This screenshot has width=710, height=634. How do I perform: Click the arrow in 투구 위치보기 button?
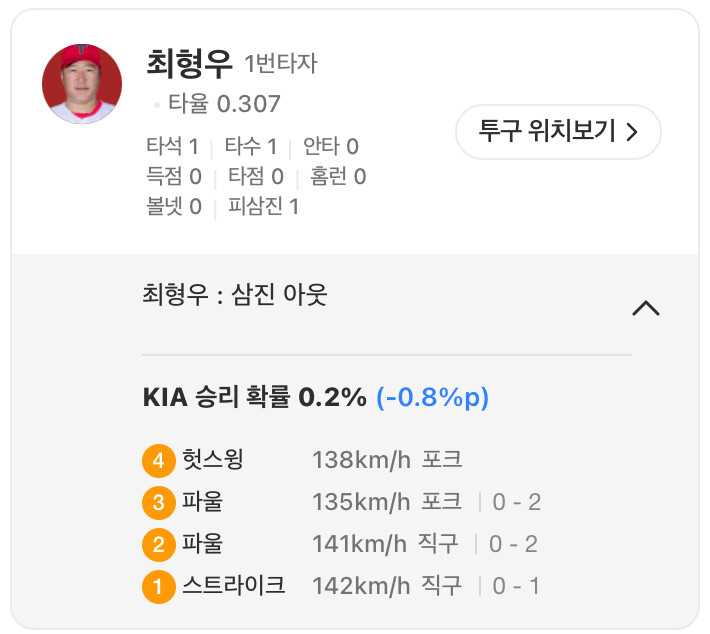[632, 132]
